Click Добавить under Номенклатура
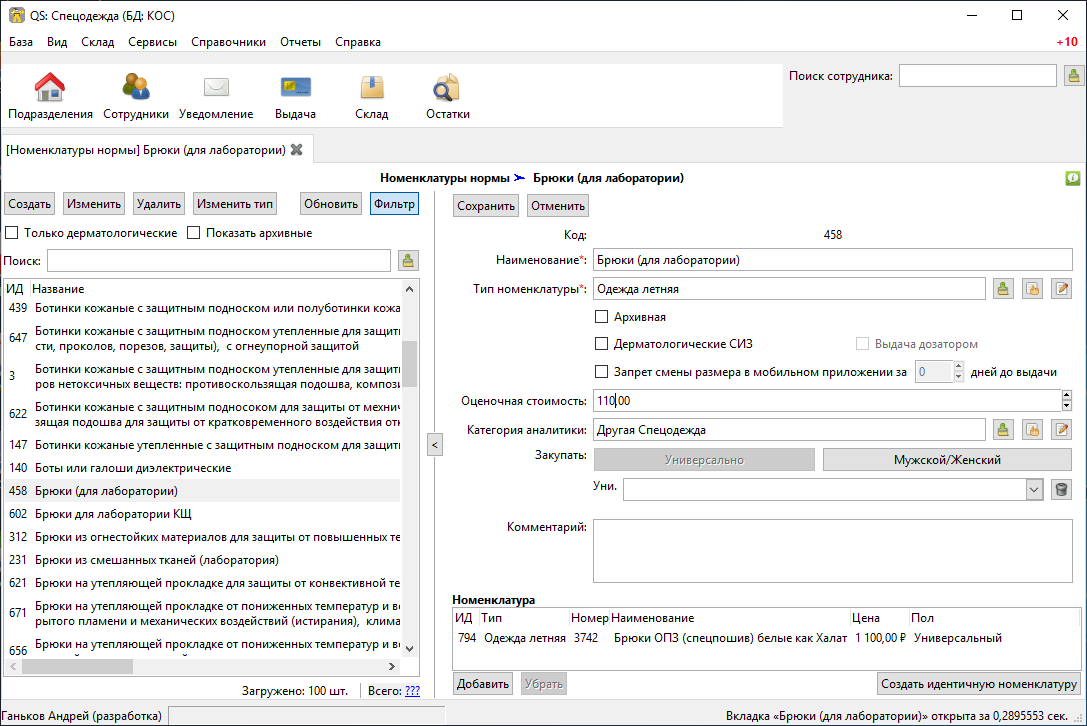Screen dimensions: 1087x726 point(482,684)
